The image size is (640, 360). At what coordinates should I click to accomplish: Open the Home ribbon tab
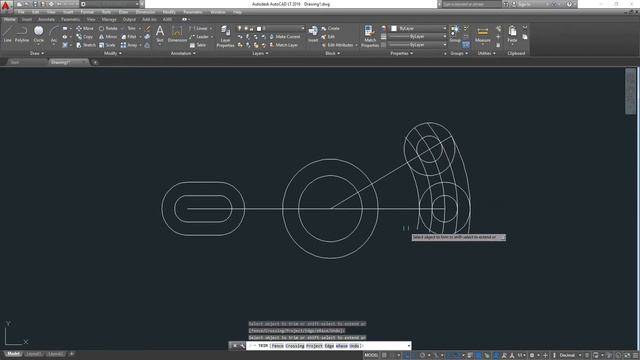click(x=9, y=19)
